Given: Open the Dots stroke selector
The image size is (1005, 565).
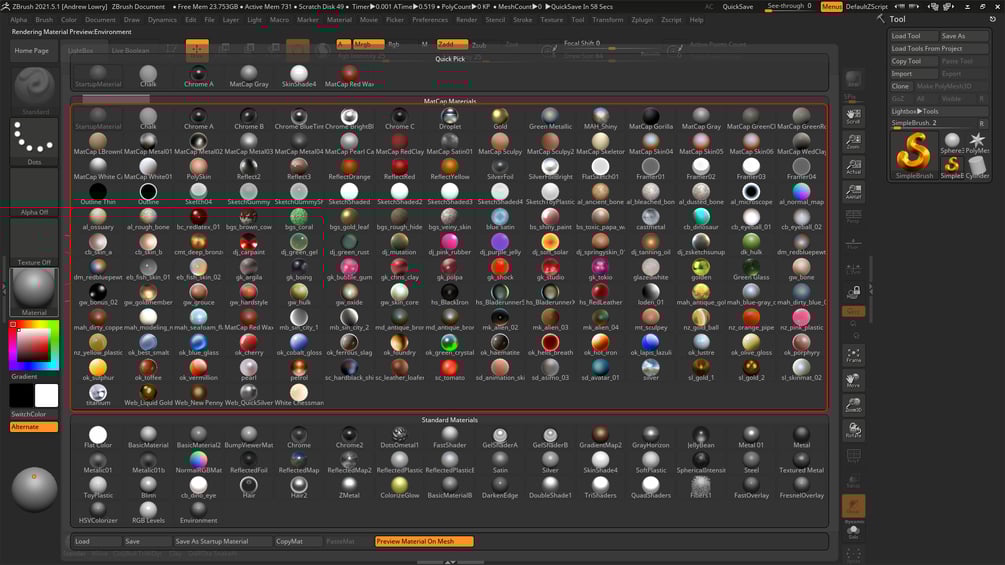Looking at the screenshot, I should pos(34,140).
